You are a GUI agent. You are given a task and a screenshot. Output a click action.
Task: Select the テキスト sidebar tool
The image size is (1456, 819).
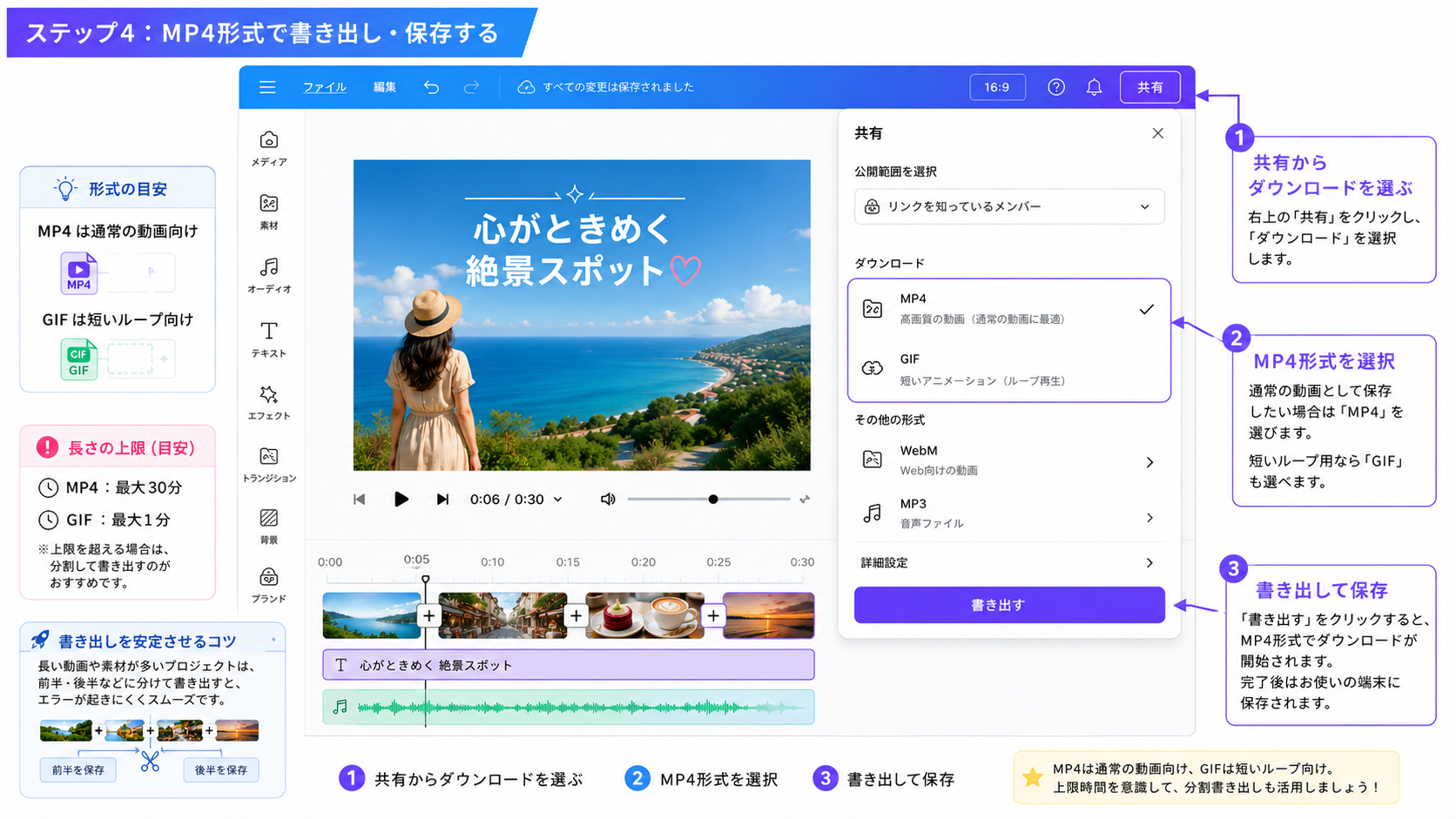pos(269,339)
